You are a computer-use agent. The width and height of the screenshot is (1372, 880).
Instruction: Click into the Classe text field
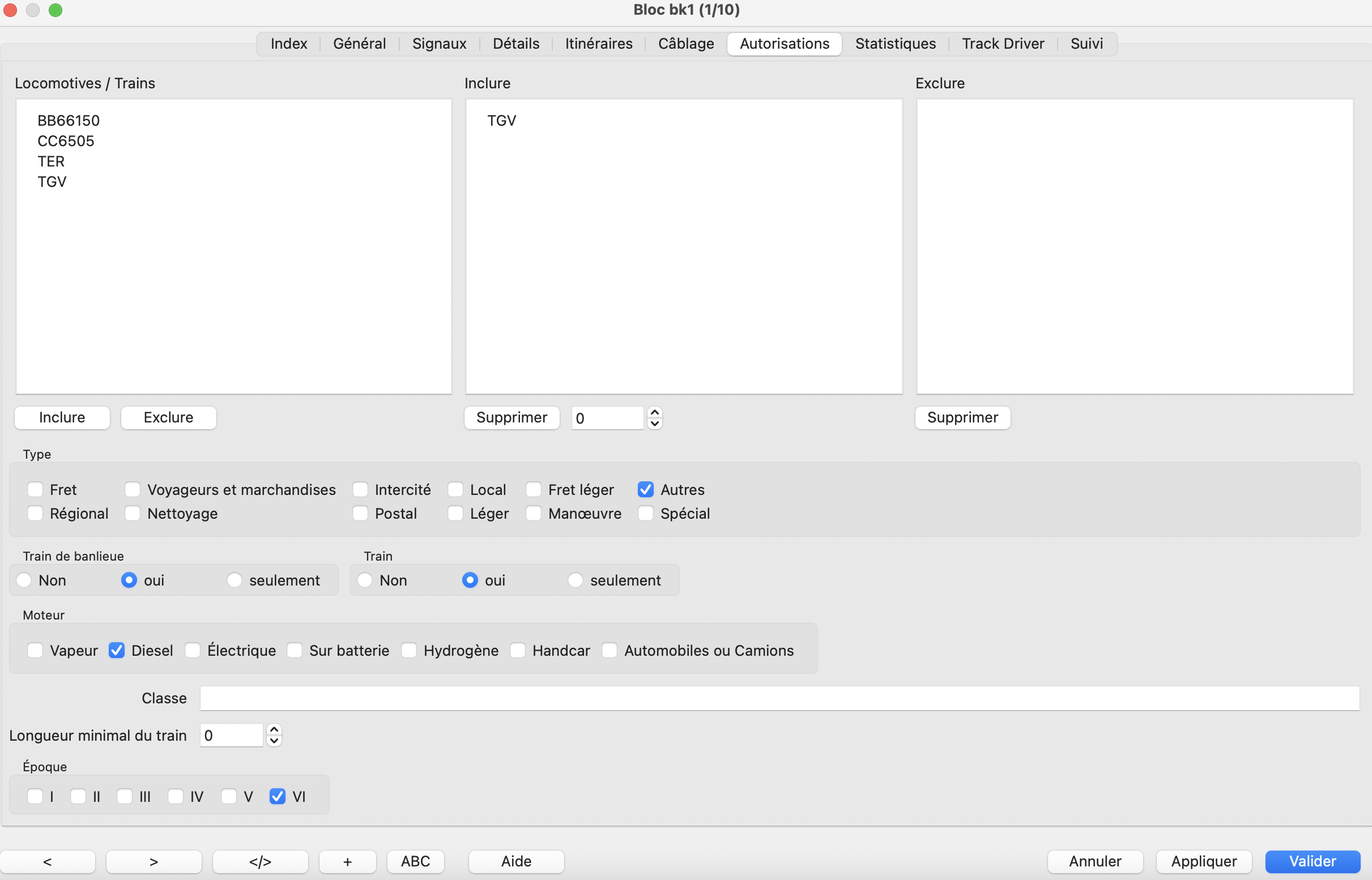point(778,698)
